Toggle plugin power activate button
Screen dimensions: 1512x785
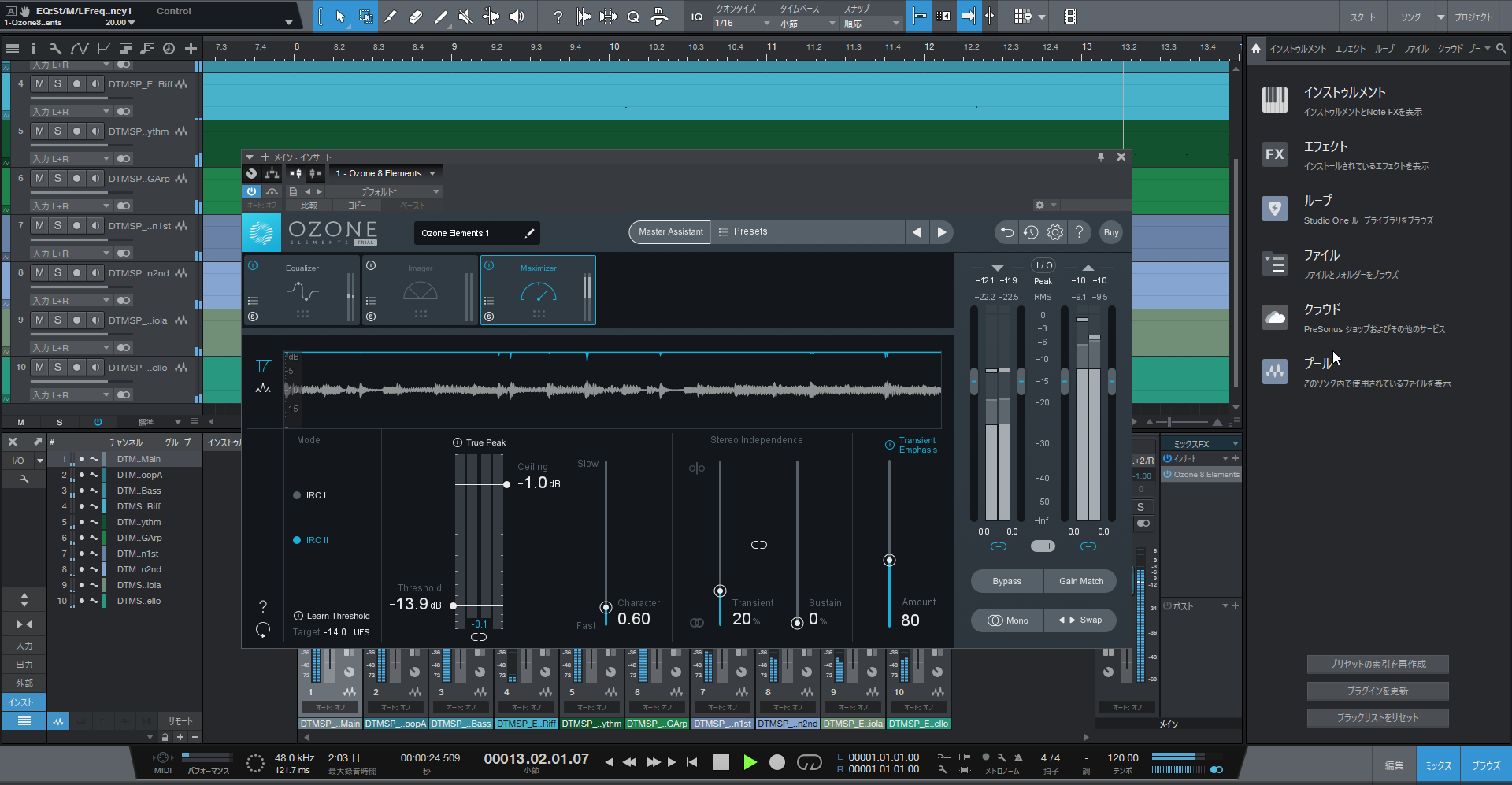click(251, 191)
